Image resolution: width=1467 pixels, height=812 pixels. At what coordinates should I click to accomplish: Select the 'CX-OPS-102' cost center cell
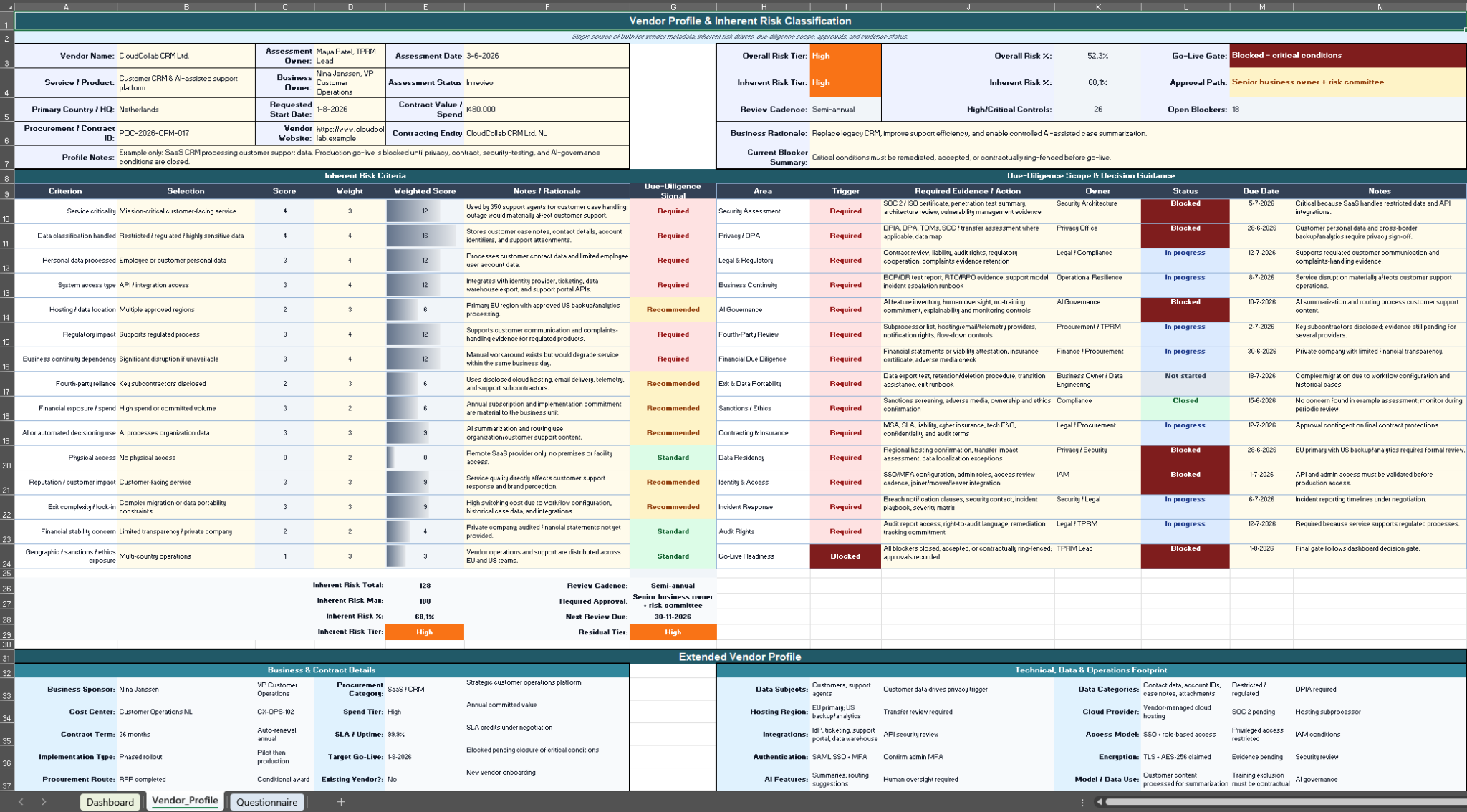pos(284,712)
